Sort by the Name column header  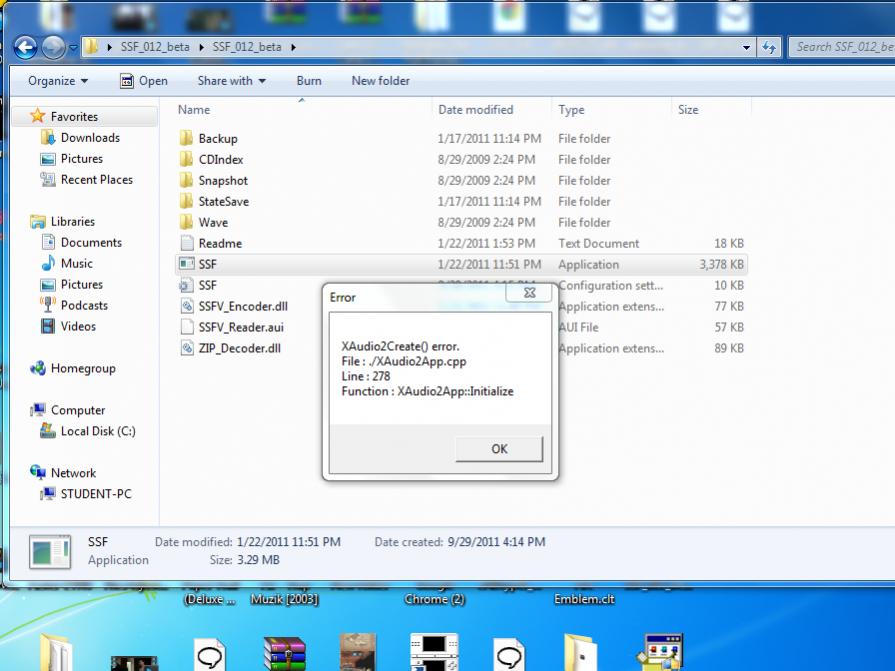coord(194,110)
